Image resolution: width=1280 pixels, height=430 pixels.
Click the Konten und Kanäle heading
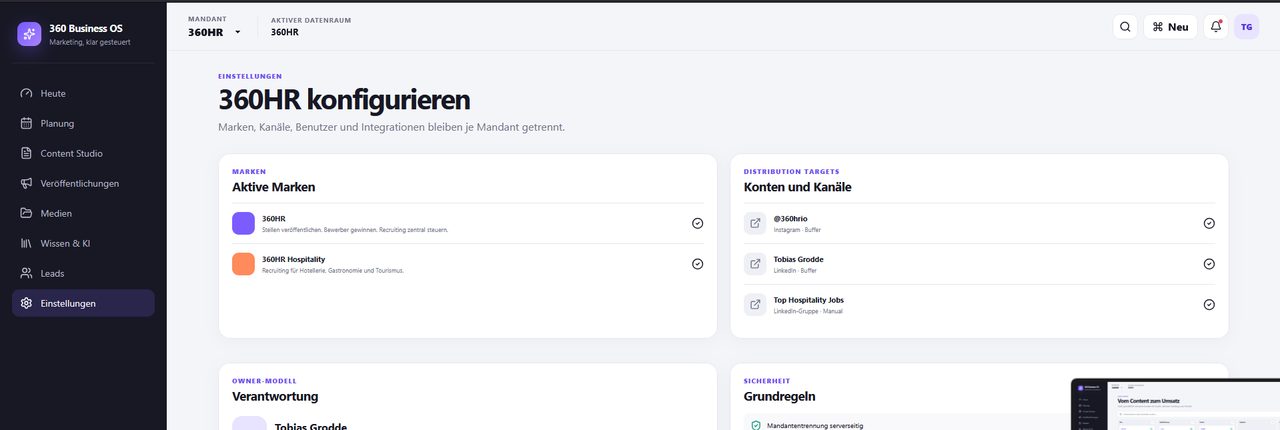click(x=798, y=187)
